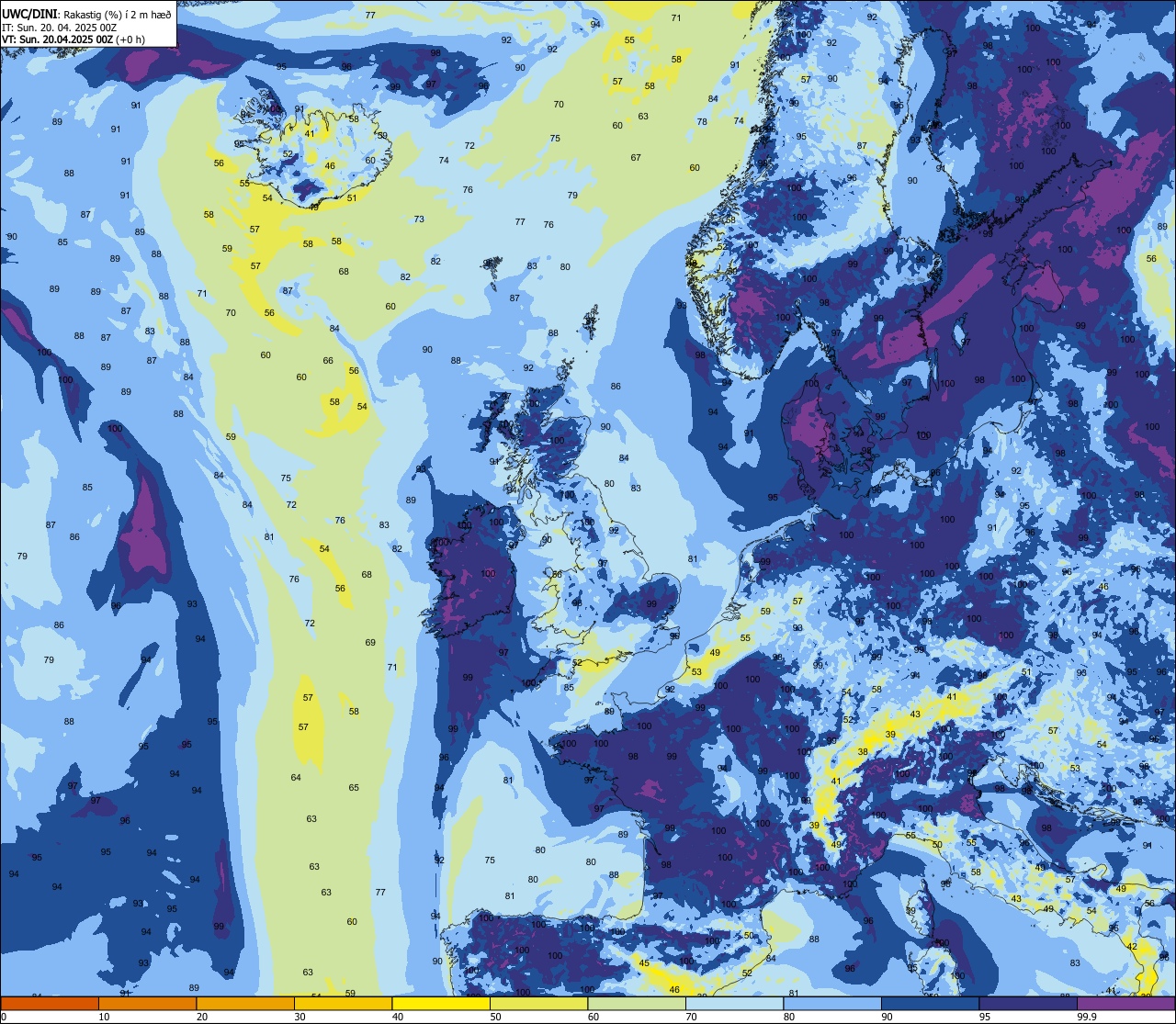
Task: Click the VT valid time line
Action: tap(73, 39)
